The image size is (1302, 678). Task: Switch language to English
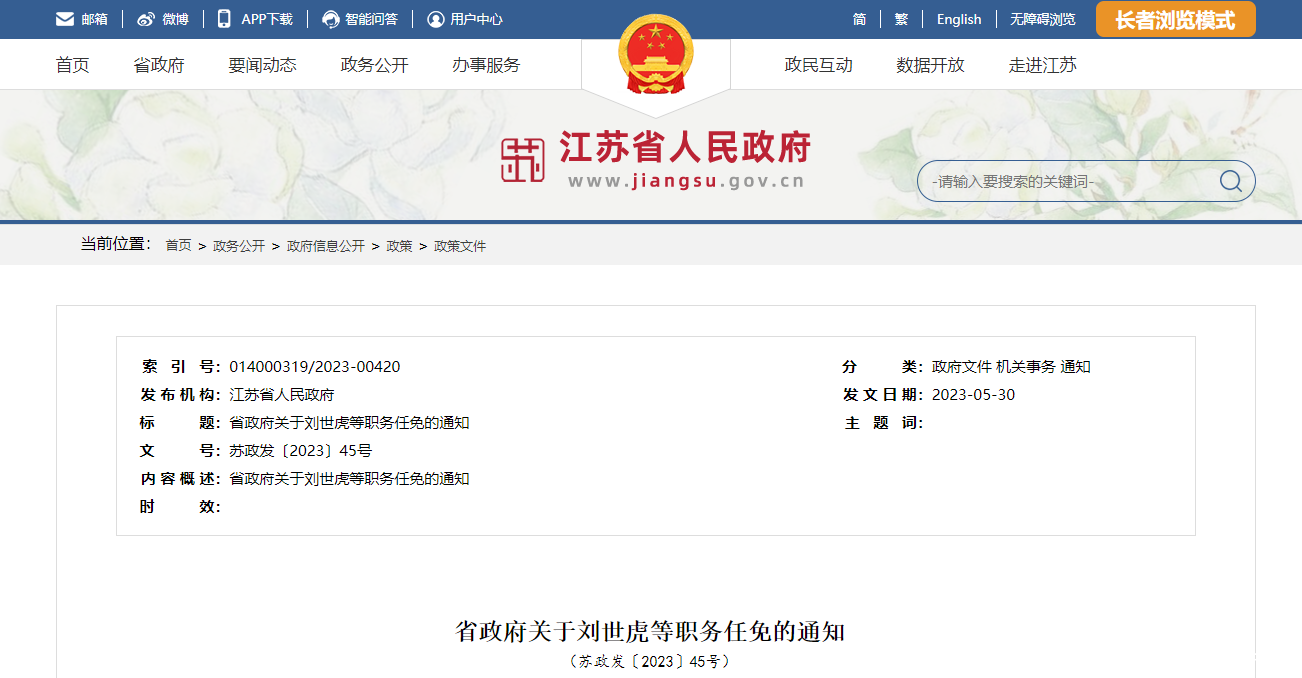958,19
